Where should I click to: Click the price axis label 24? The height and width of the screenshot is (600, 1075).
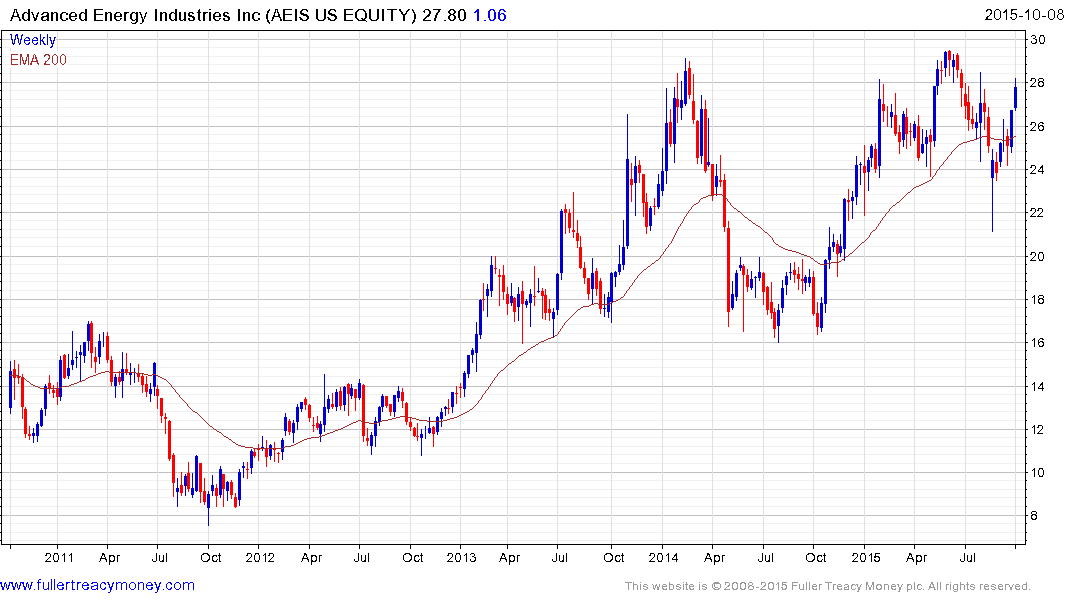click(1038, 169)
